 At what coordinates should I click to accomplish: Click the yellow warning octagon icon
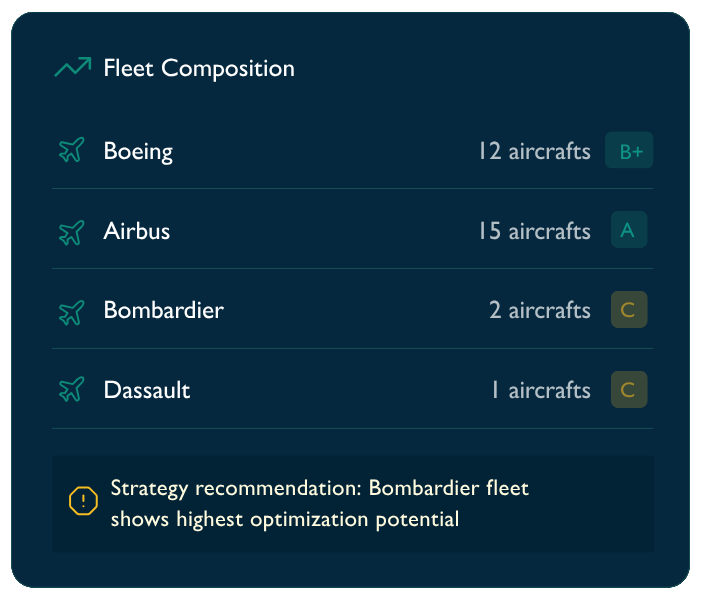84,501
